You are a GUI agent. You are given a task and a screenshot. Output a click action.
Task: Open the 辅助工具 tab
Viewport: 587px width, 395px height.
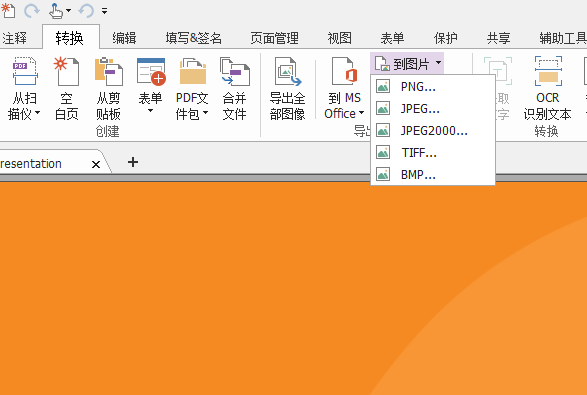click(563, 38)
